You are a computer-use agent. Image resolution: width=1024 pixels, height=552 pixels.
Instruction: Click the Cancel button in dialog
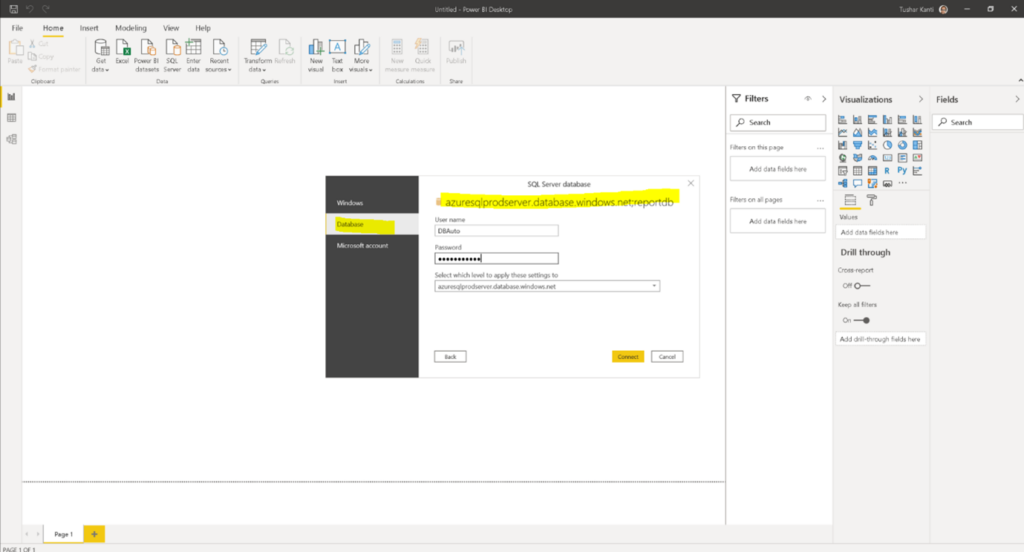(x=667, y=357)
